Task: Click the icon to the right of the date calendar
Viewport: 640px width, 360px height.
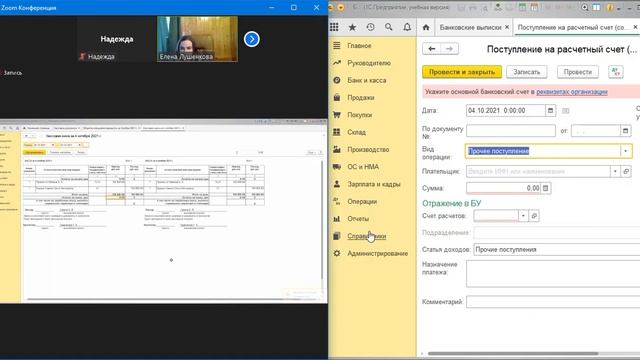Action: (565, 111)
